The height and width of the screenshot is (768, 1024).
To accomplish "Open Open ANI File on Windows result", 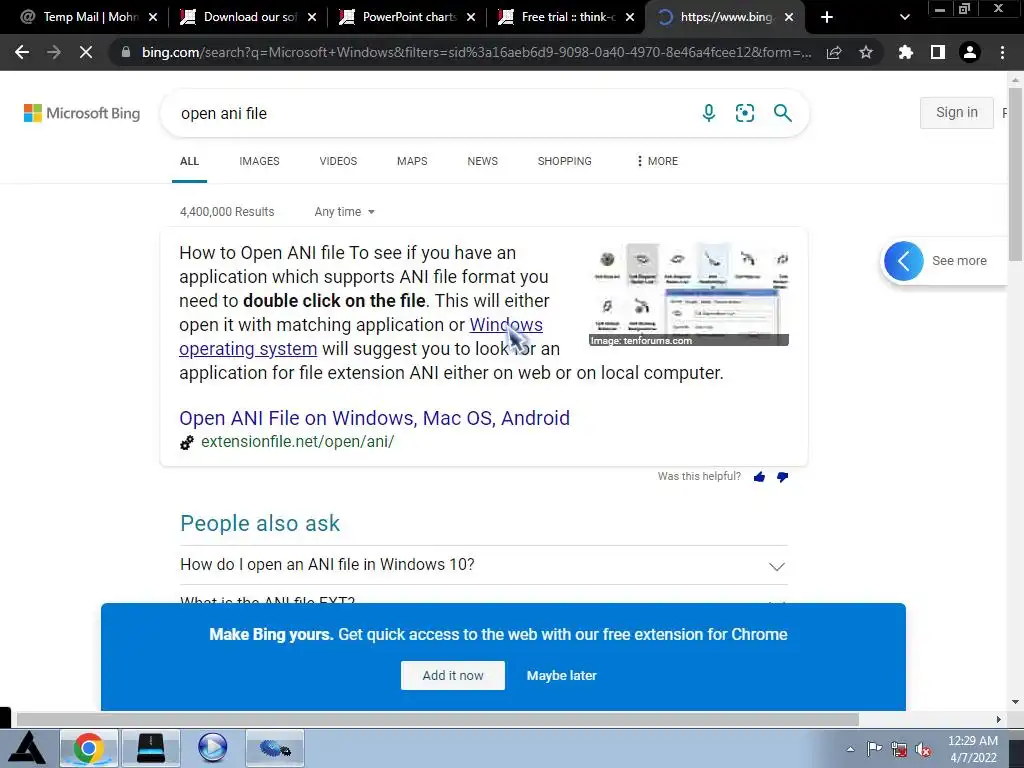I will coord(374,418).
